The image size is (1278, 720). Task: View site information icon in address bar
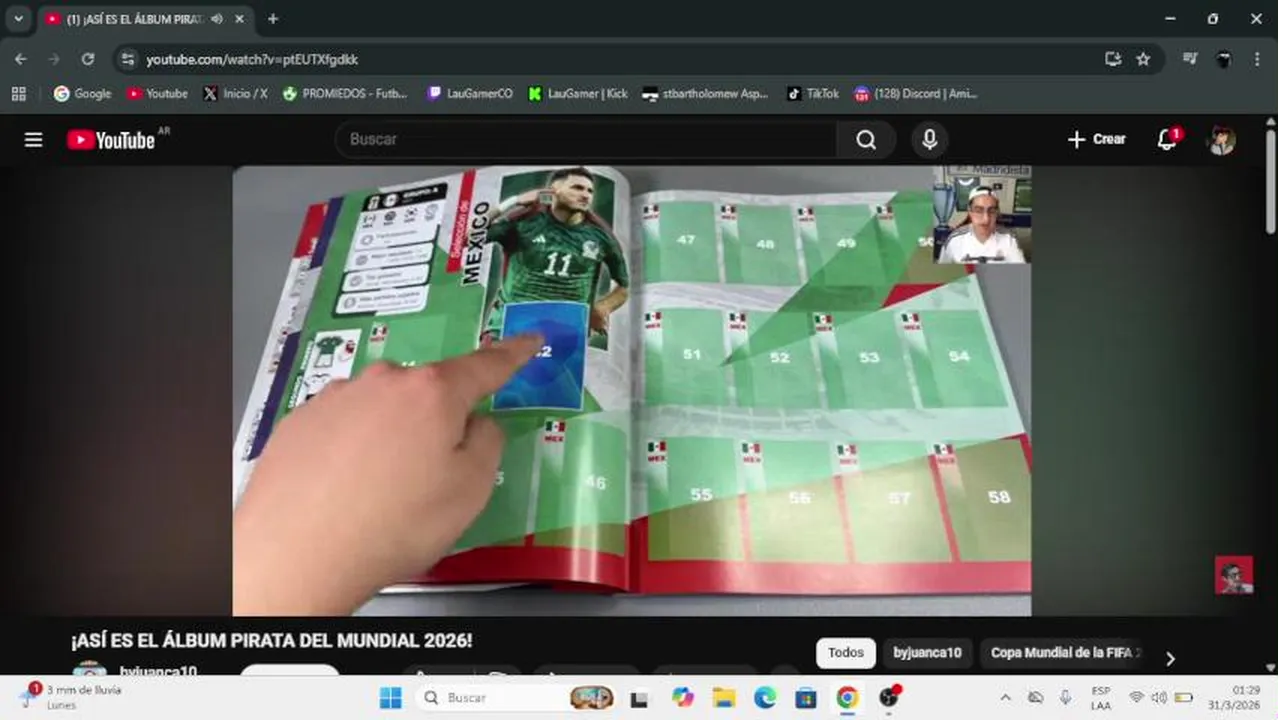tap(127, 59)
